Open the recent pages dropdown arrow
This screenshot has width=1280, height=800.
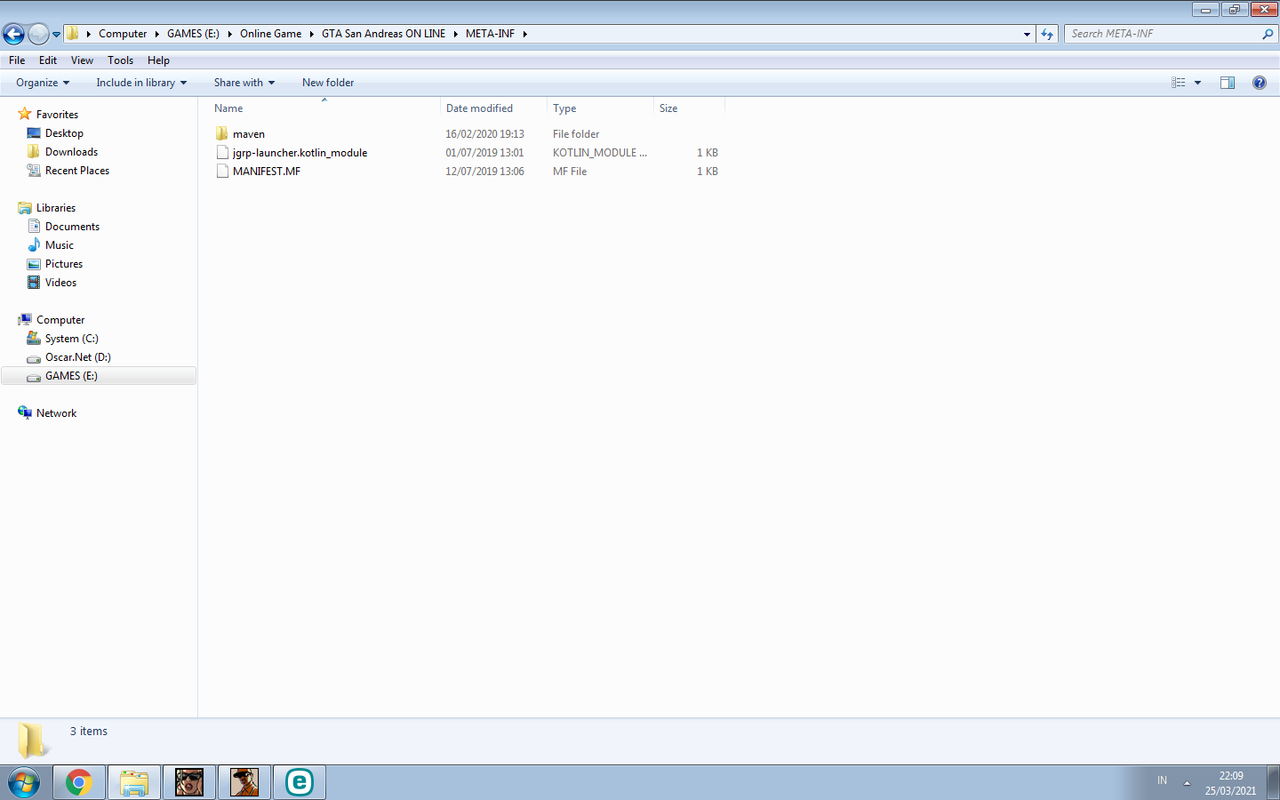(x=57, y=34)
